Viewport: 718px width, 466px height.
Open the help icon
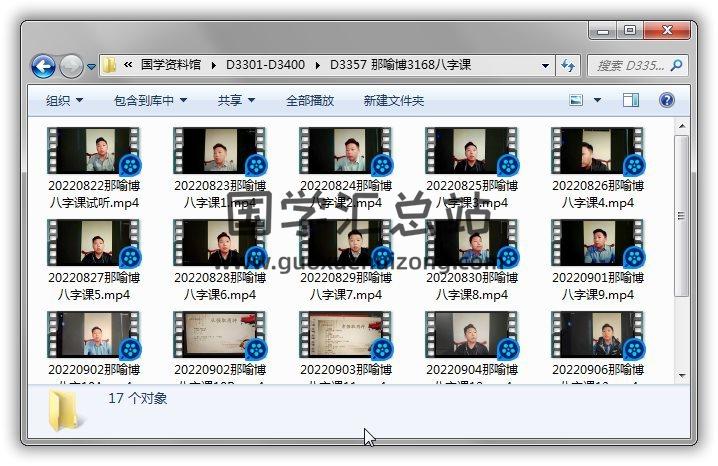click(x=667, y=100)
